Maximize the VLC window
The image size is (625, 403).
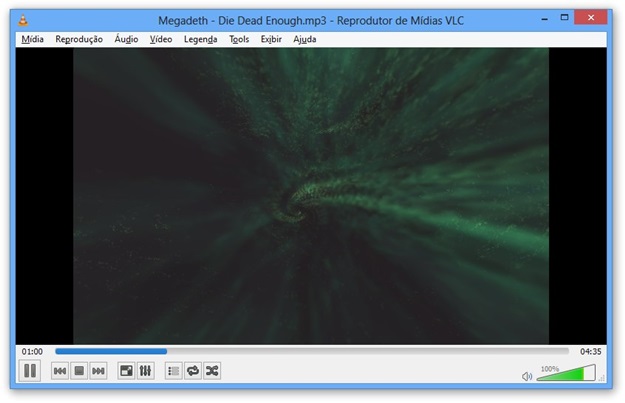[564, 18]
